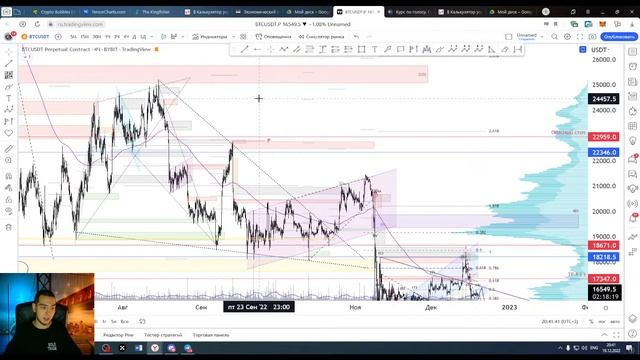
Task: Click the blue Publish button
Action: tap(619, 37)
